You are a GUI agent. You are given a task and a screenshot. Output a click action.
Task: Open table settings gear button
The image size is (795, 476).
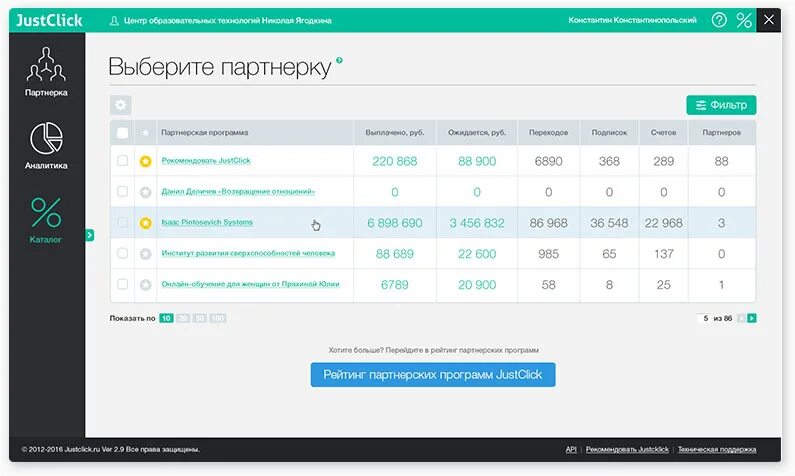(121, 105)
